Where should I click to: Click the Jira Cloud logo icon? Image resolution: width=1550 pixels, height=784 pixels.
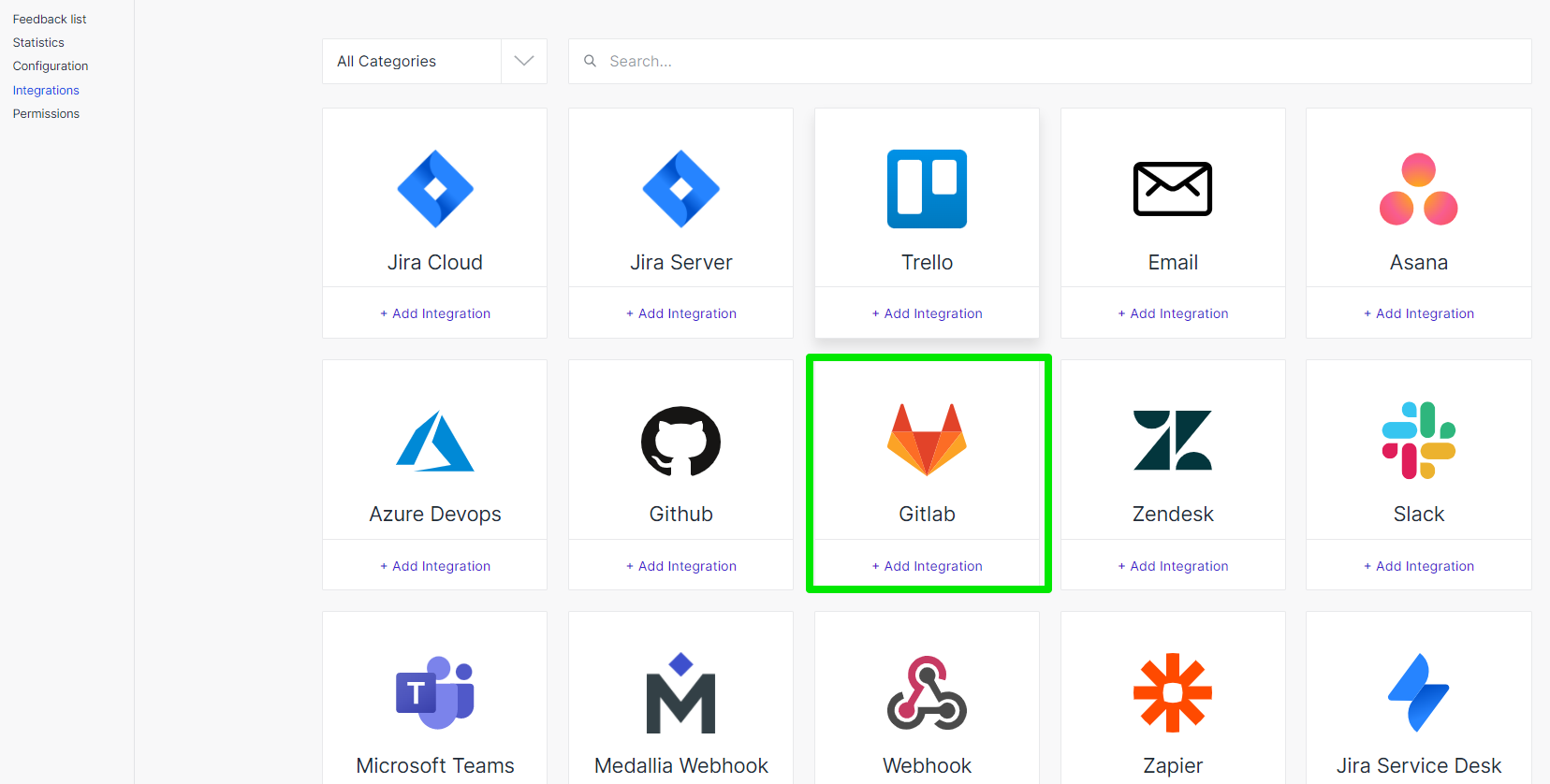click(435, 189)
